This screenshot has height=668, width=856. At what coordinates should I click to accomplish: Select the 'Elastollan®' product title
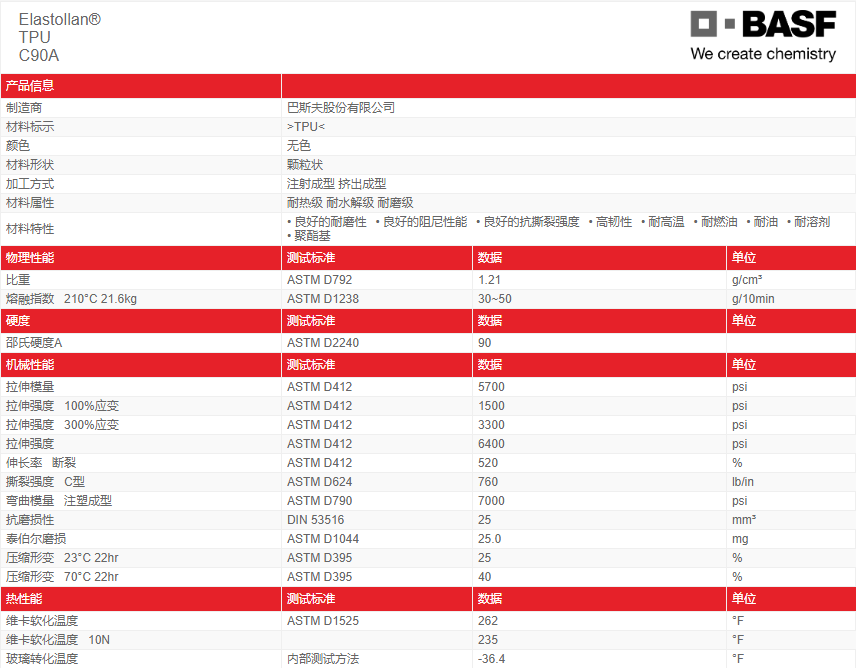pos(60,20)
